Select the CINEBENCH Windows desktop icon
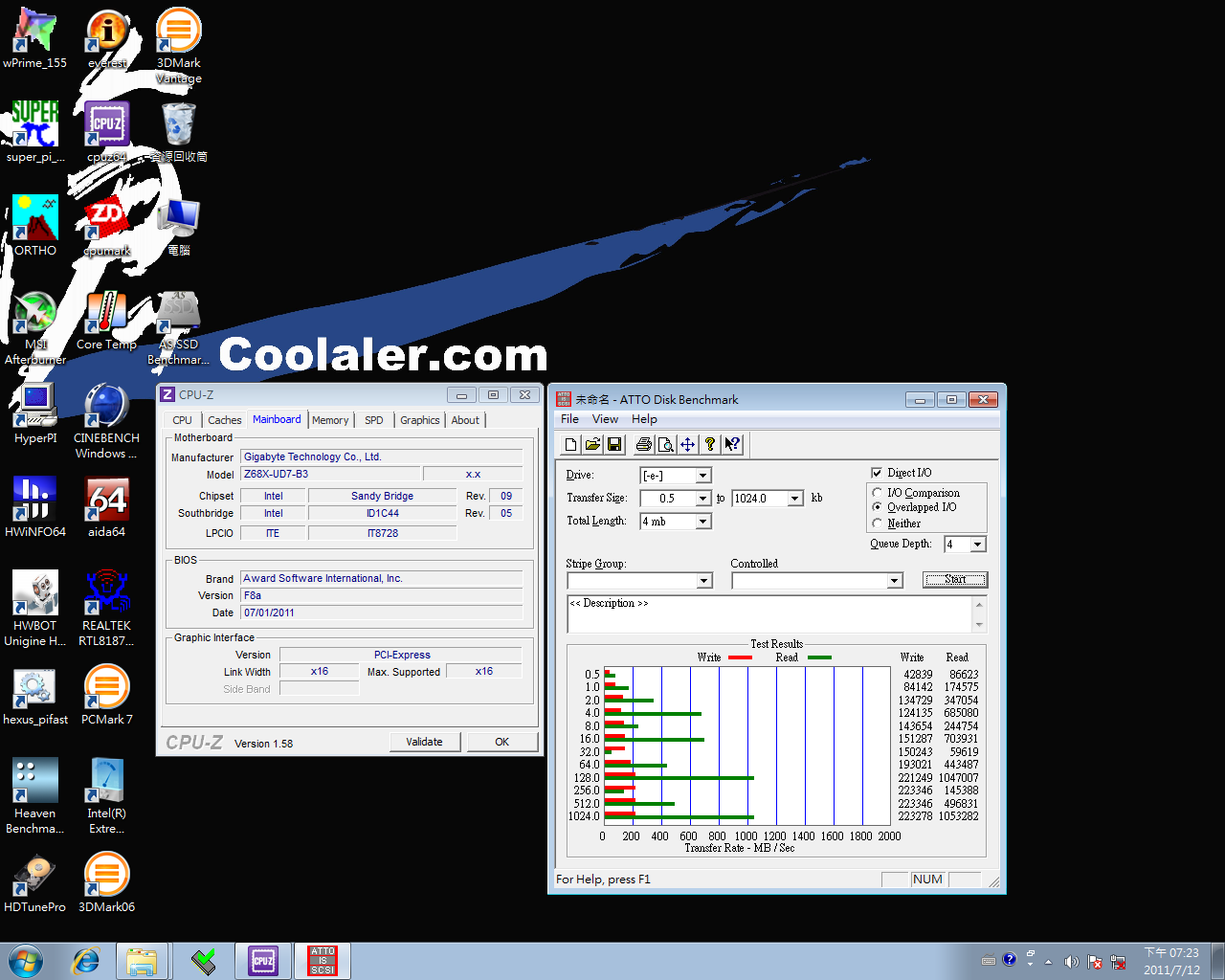This screenshot has height=980, width=1225. [107, 421]
